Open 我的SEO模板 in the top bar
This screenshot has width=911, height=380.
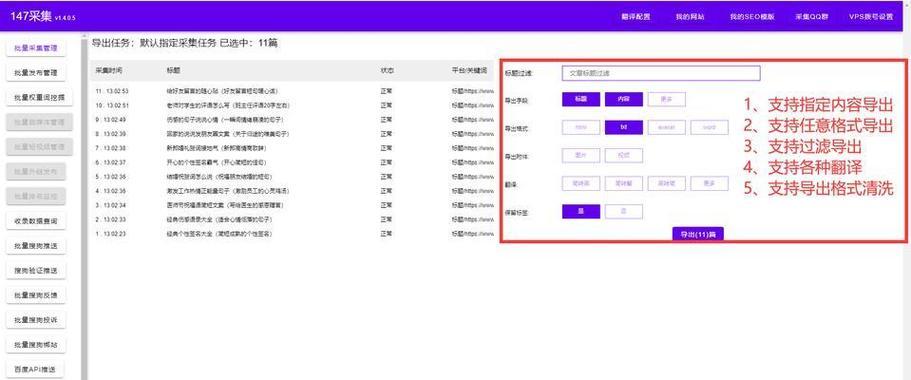(x=752, y=17)
